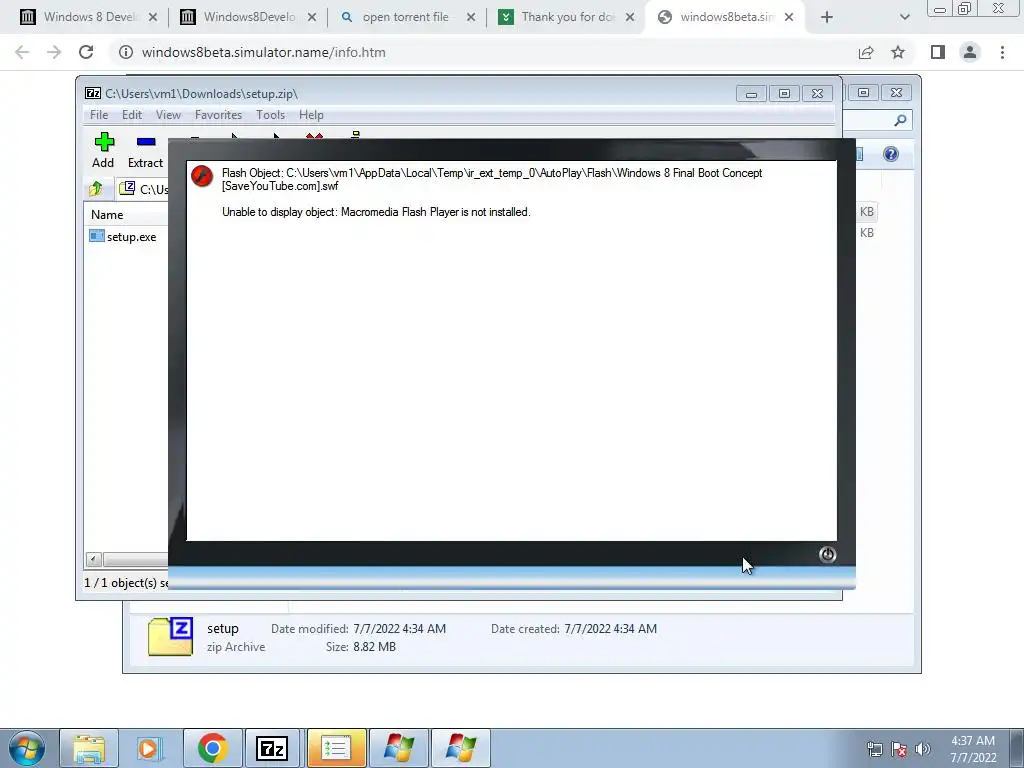Open the File menu in 7-Zip
Image resolution: width=1024 pixels, height=768 pixels.
(x=99, y=115)
